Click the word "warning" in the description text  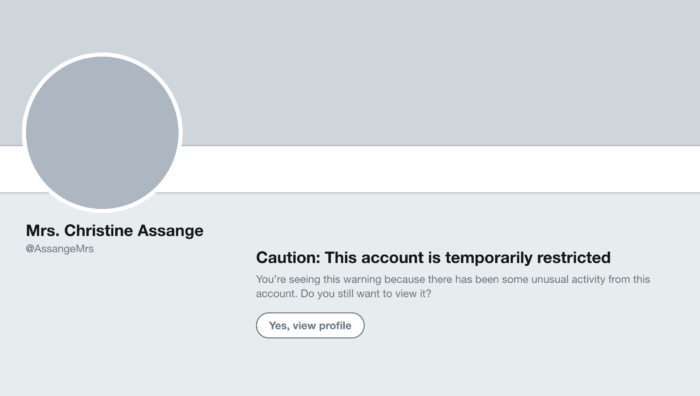pos(362,280)
